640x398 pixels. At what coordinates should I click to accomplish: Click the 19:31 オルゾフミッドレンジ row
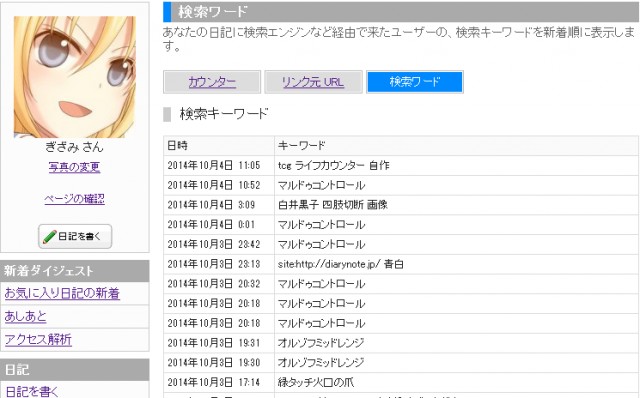(x=401, y=343)
